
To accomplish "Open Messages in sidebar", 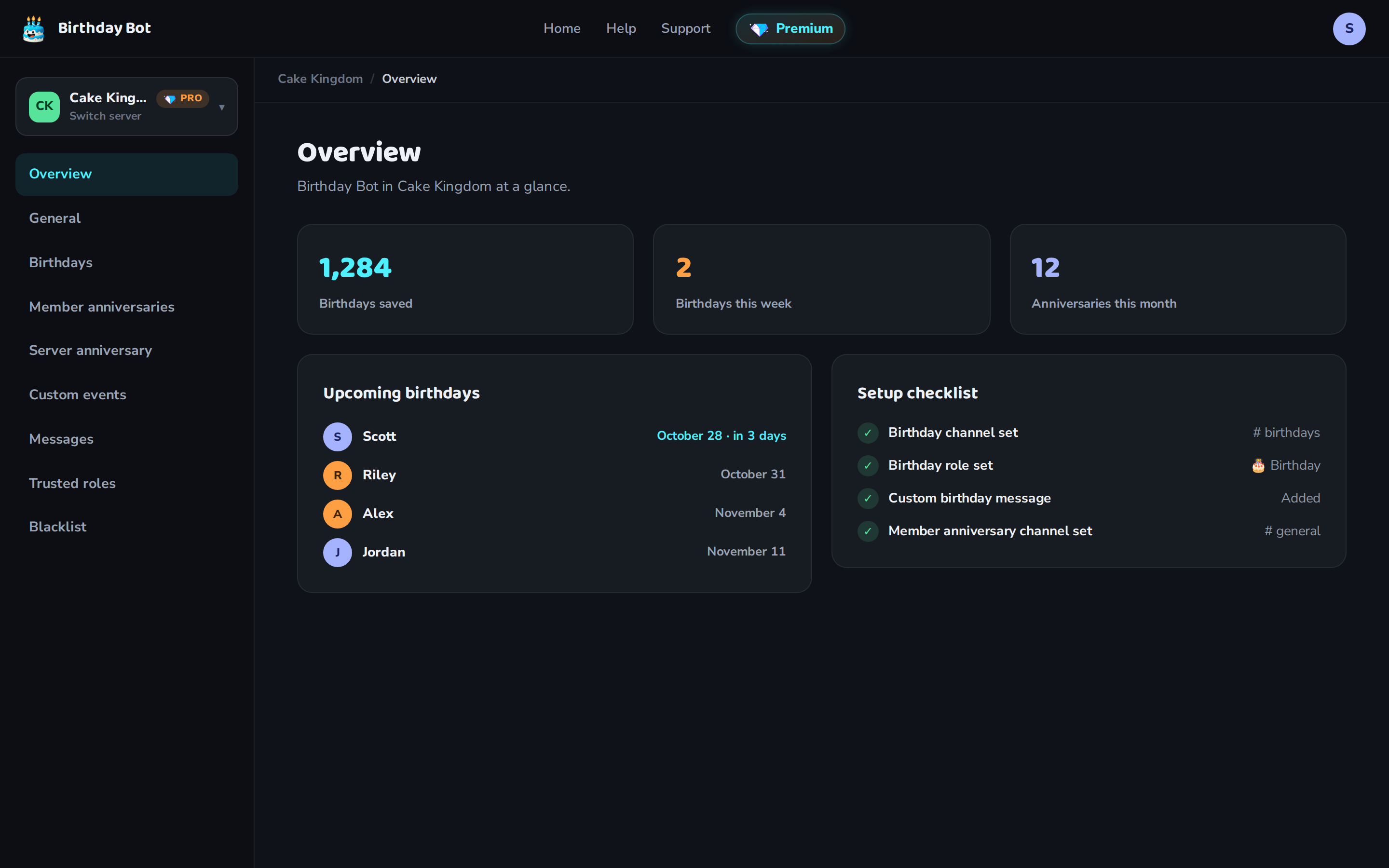I will point(127,439).
